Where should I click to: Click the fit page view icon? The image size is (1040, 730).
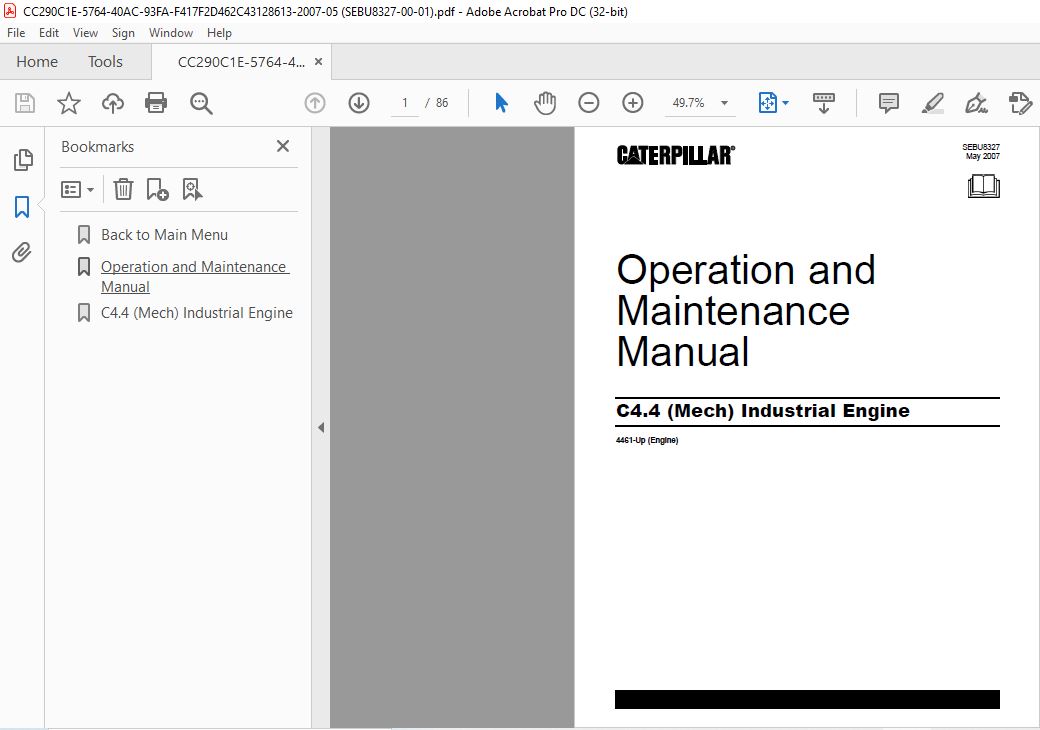[767, 103]
